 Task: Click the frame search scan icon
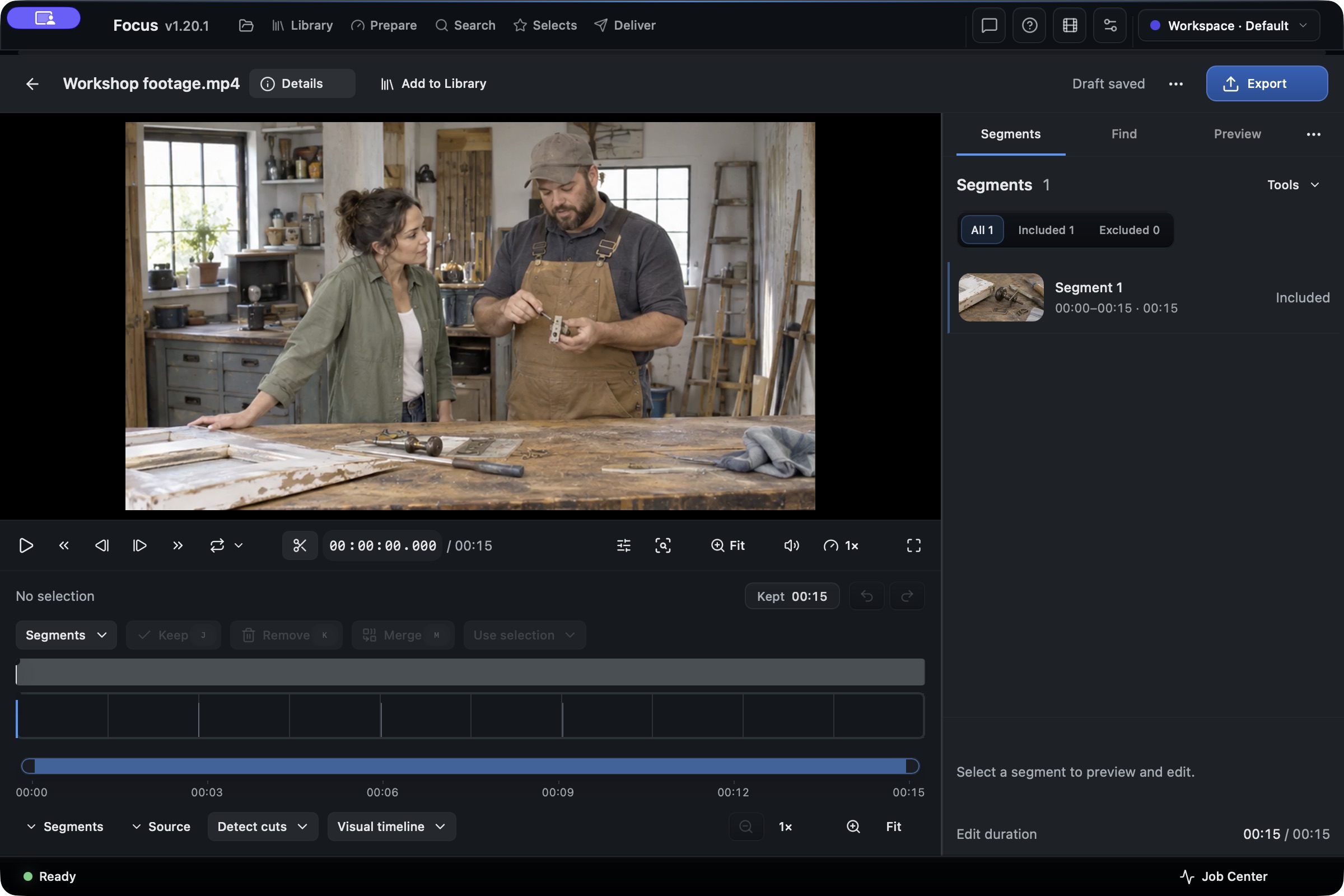coord(663,545)
